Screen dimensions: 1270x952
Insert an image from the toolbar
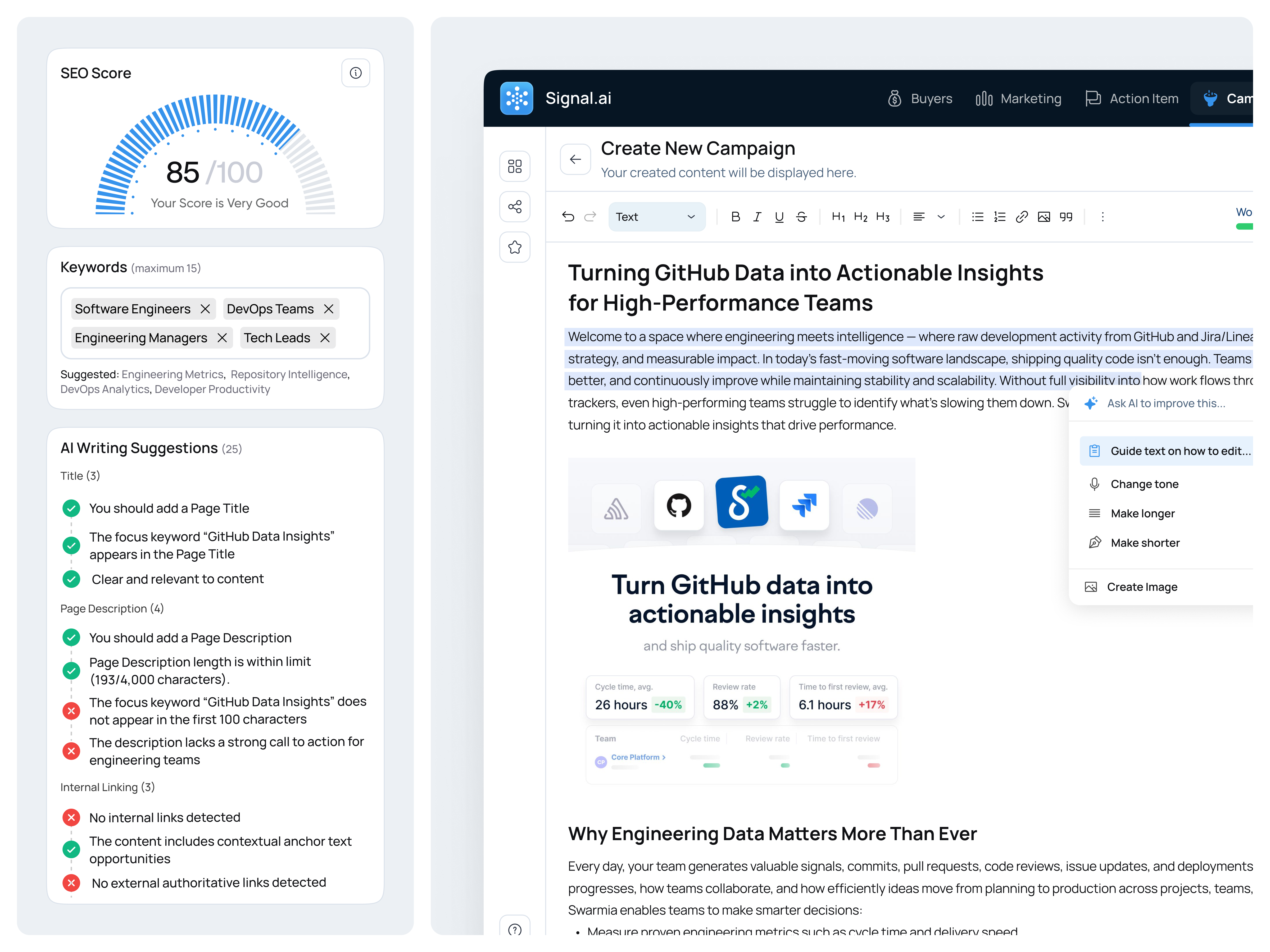[x=1044, y=216]
